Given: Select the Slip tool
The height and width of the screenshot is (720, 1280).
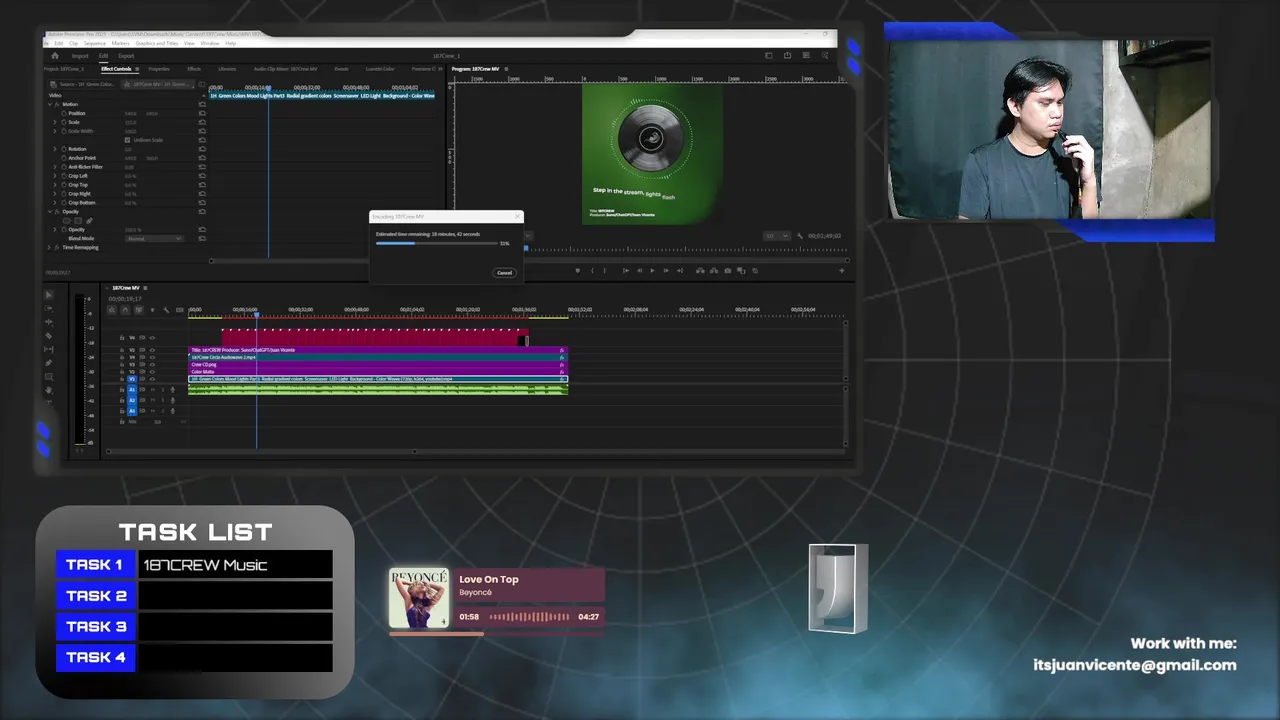Looking at the screenshot, I should pyautogui.click(x=49, y=349).
